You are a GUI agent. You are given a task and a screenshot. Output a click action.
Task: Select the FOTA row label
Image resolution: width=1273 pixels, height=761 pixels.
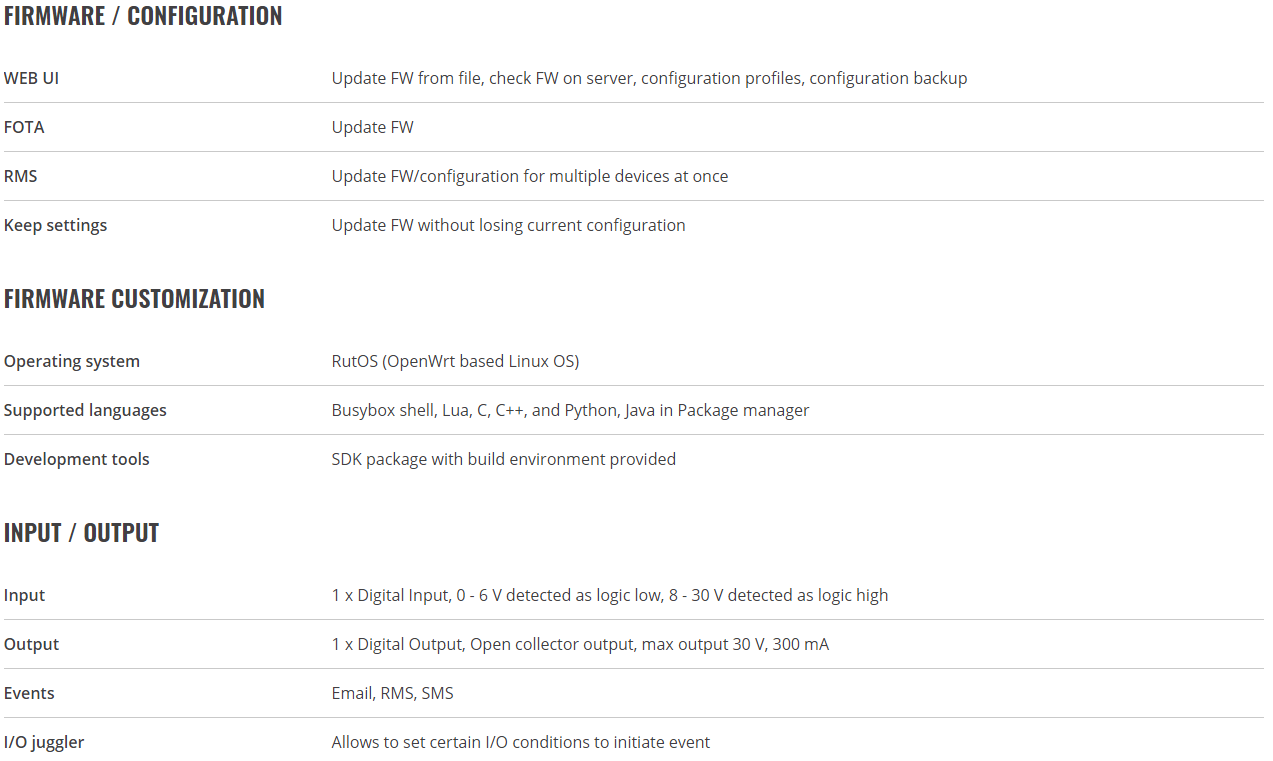[24, 127]
